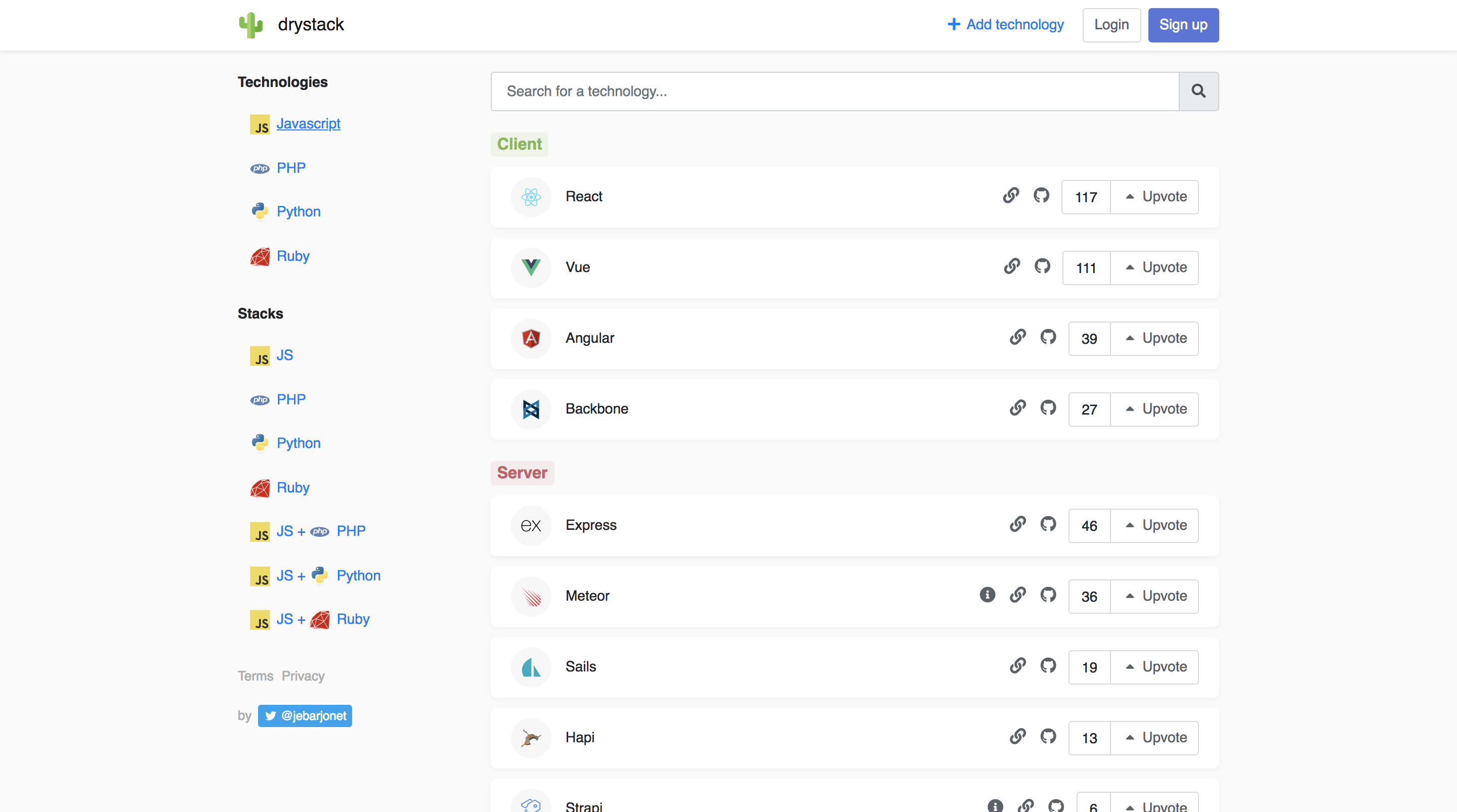
Task: Click the Express logo thumbnail
Action: [531, 525]
